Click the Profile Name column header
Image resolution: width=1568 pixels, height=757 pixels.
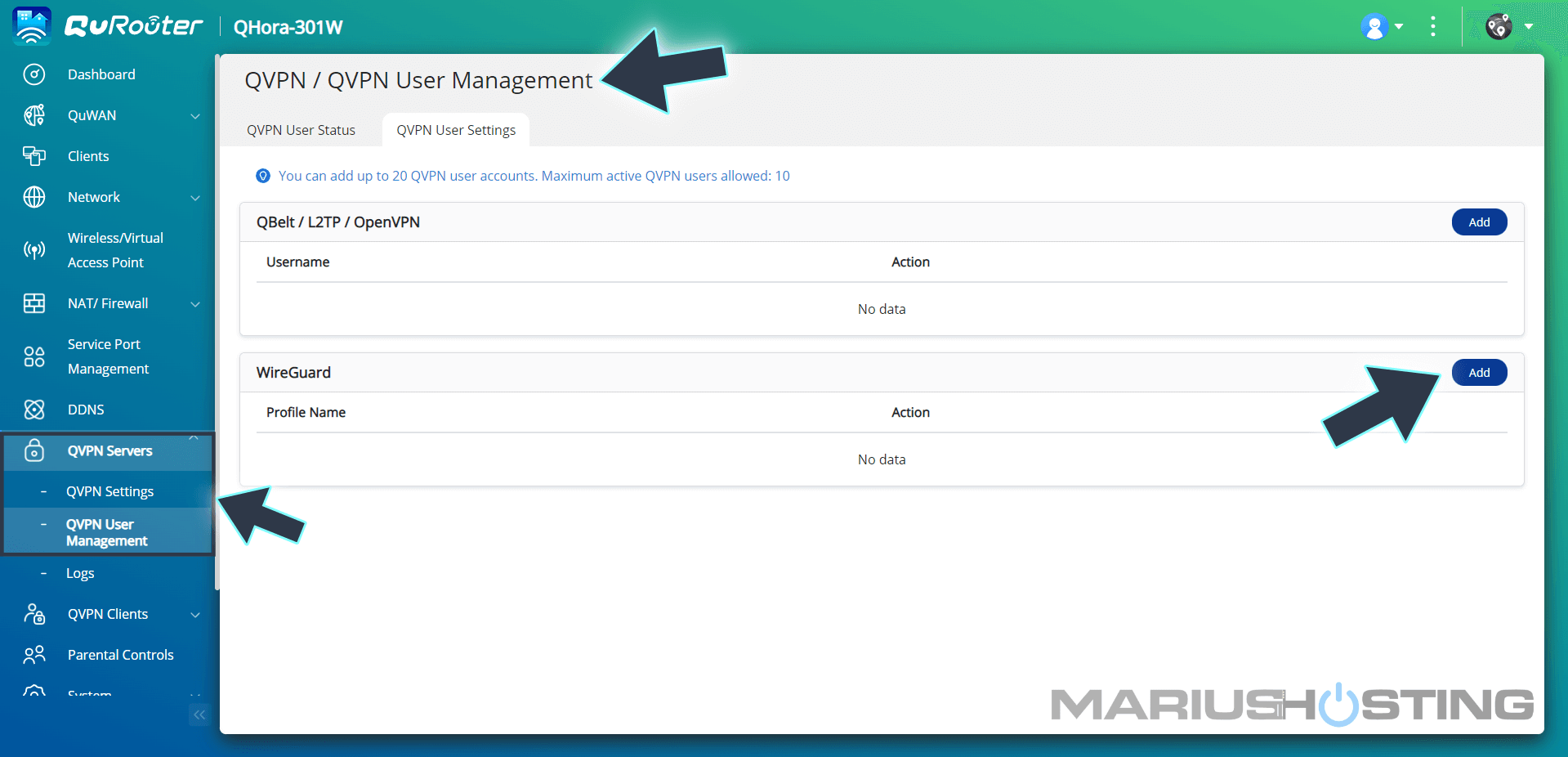306,412
